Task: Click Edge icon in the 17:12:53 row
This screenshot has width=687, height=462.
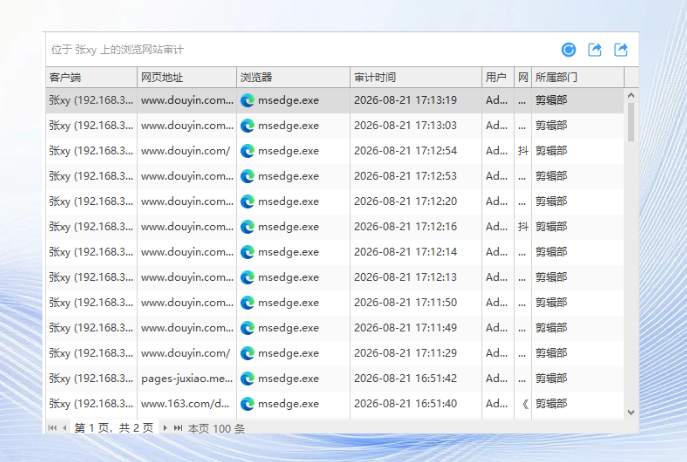Action: 248,176
